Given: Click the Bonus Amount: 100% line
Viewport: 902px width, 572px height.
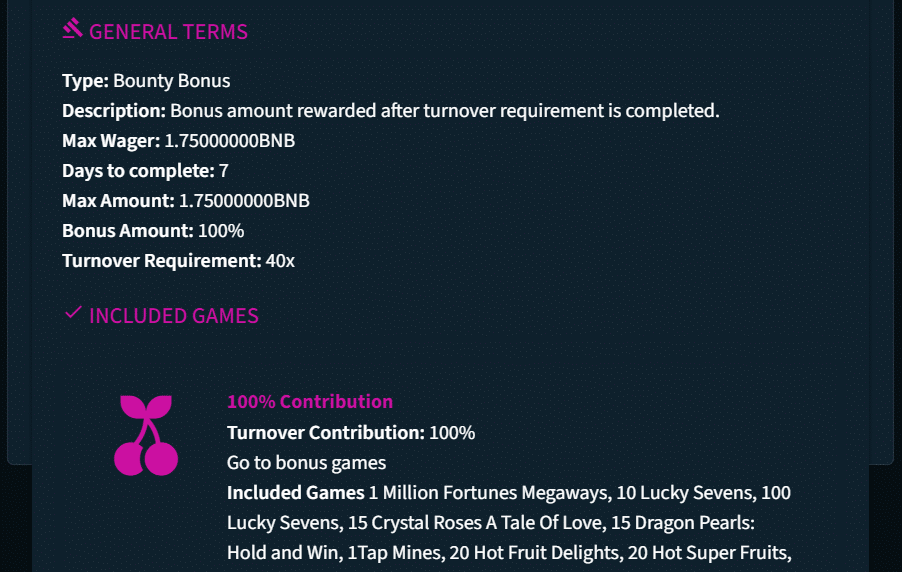Looking at the screenshot, I should tap(153, 231).
